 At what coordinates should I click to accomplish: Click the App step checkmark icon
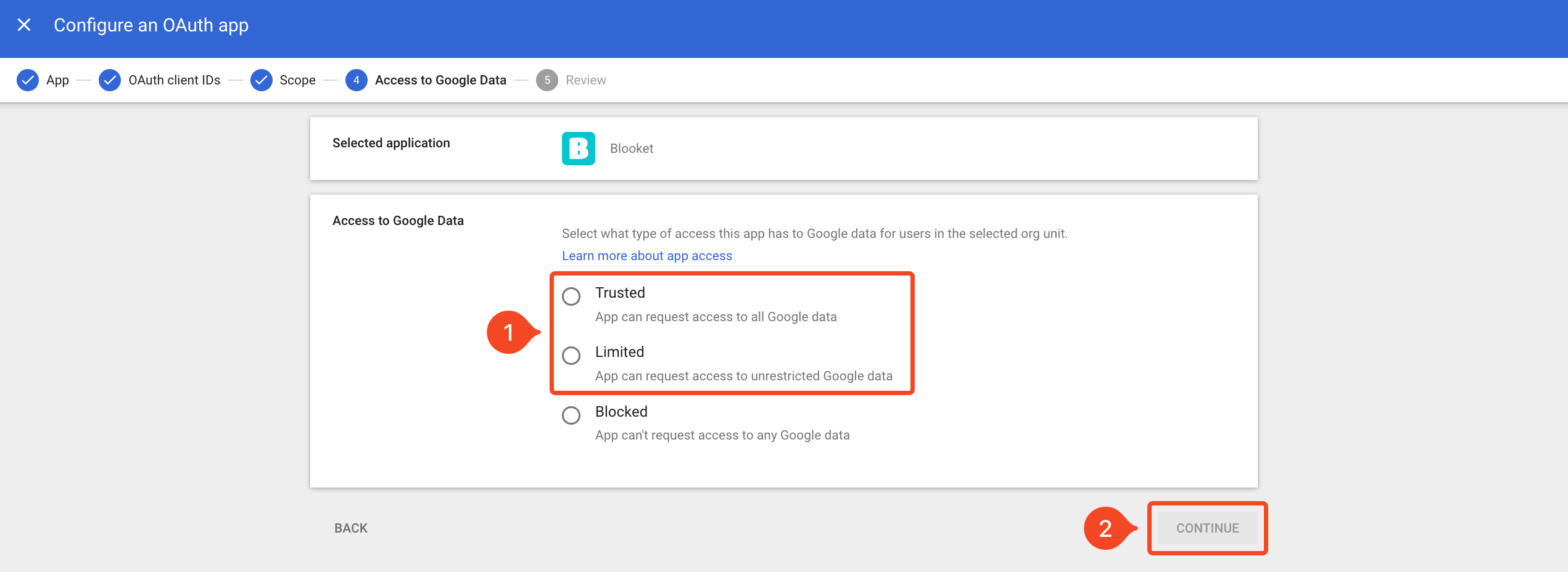coord(28,80)
